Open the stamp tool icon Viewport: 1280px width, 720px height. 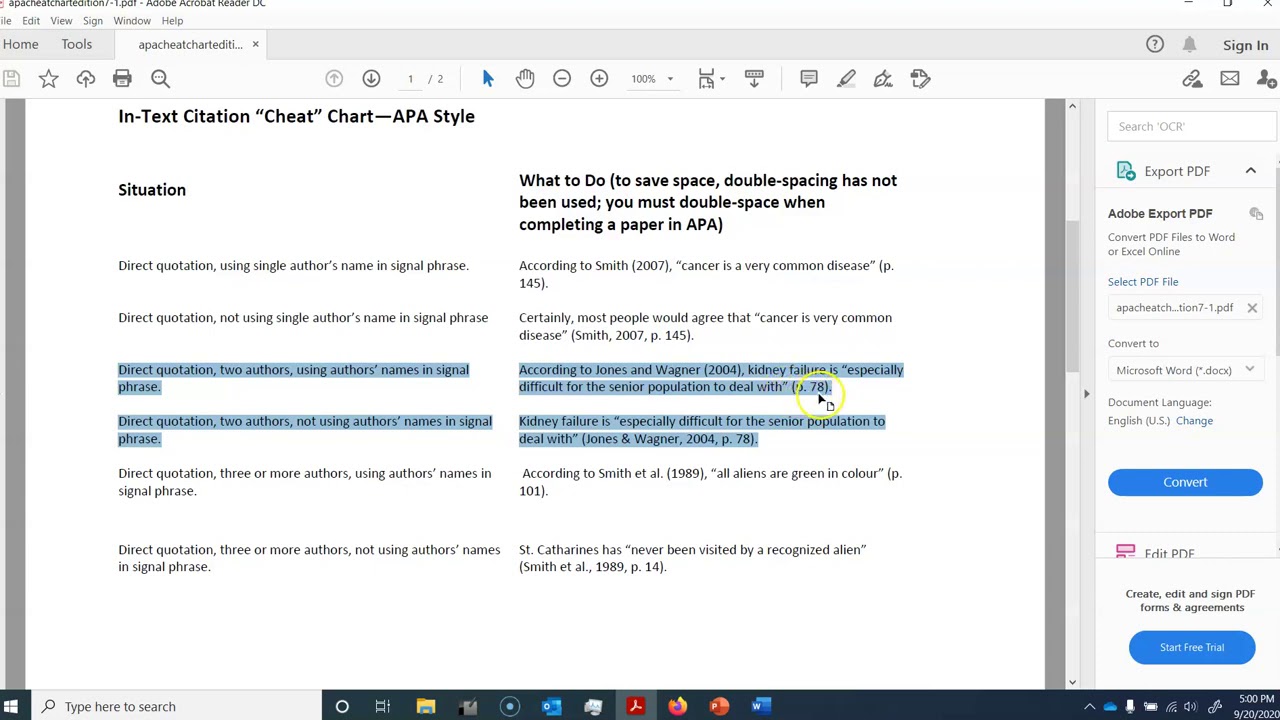[x=920, y=79]
